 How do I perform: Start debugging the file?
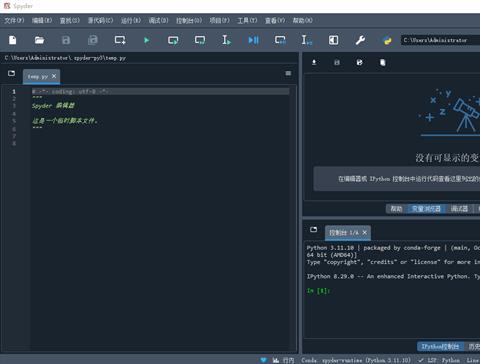pos(253,40)
